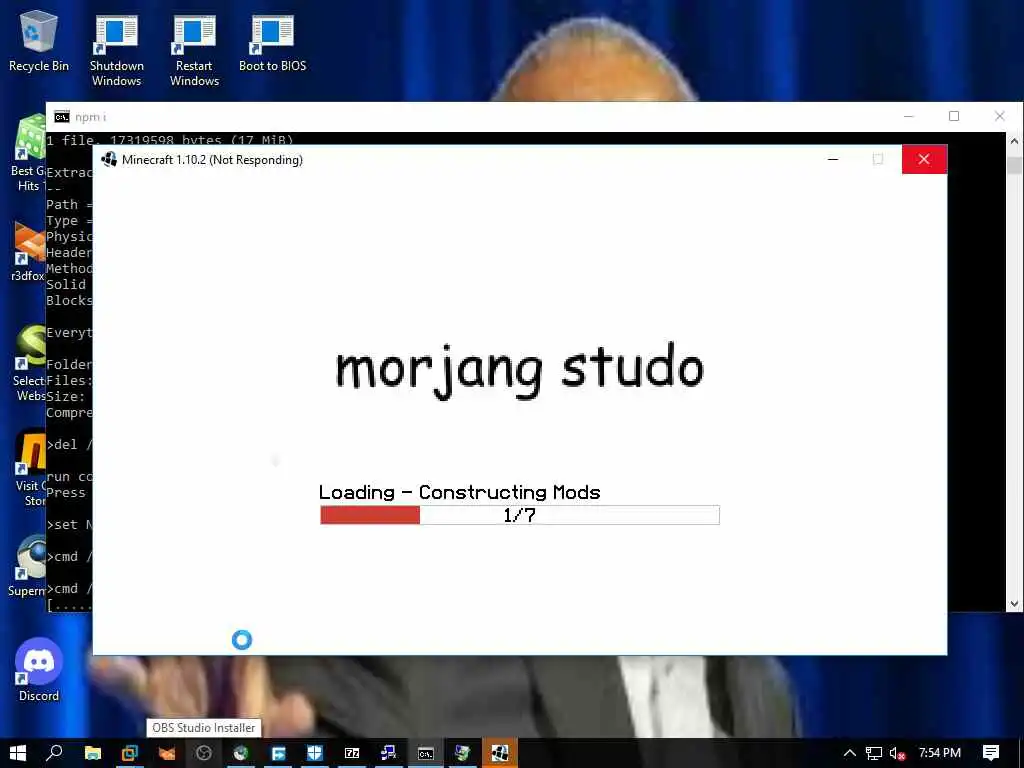Image resolution: width=1024 pixels, height=768 pixels.
Task: Open the Boot to BIOS desktop shortcut
Action: [x=272, y=42]
